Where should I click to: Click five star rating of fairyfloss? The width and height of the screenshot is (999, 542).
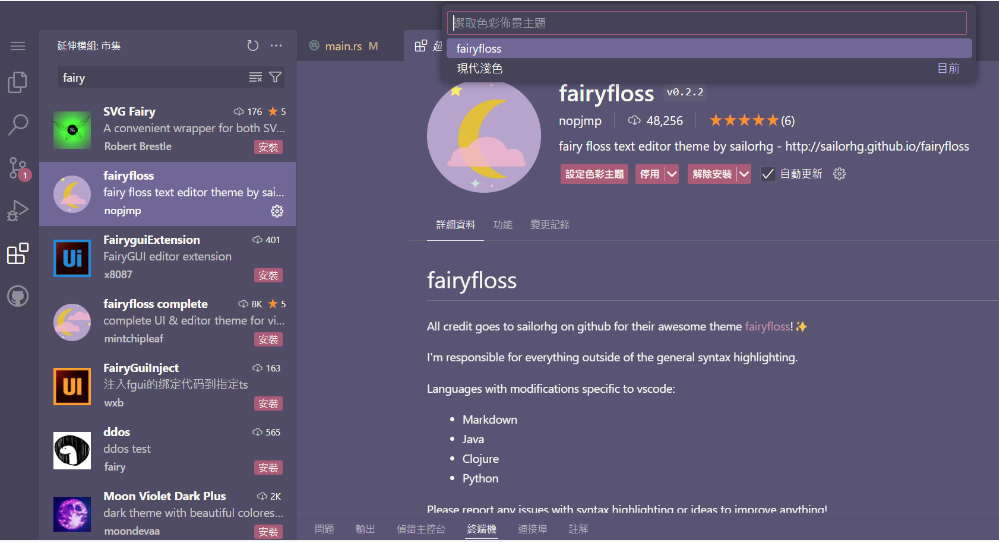[744, 120]
